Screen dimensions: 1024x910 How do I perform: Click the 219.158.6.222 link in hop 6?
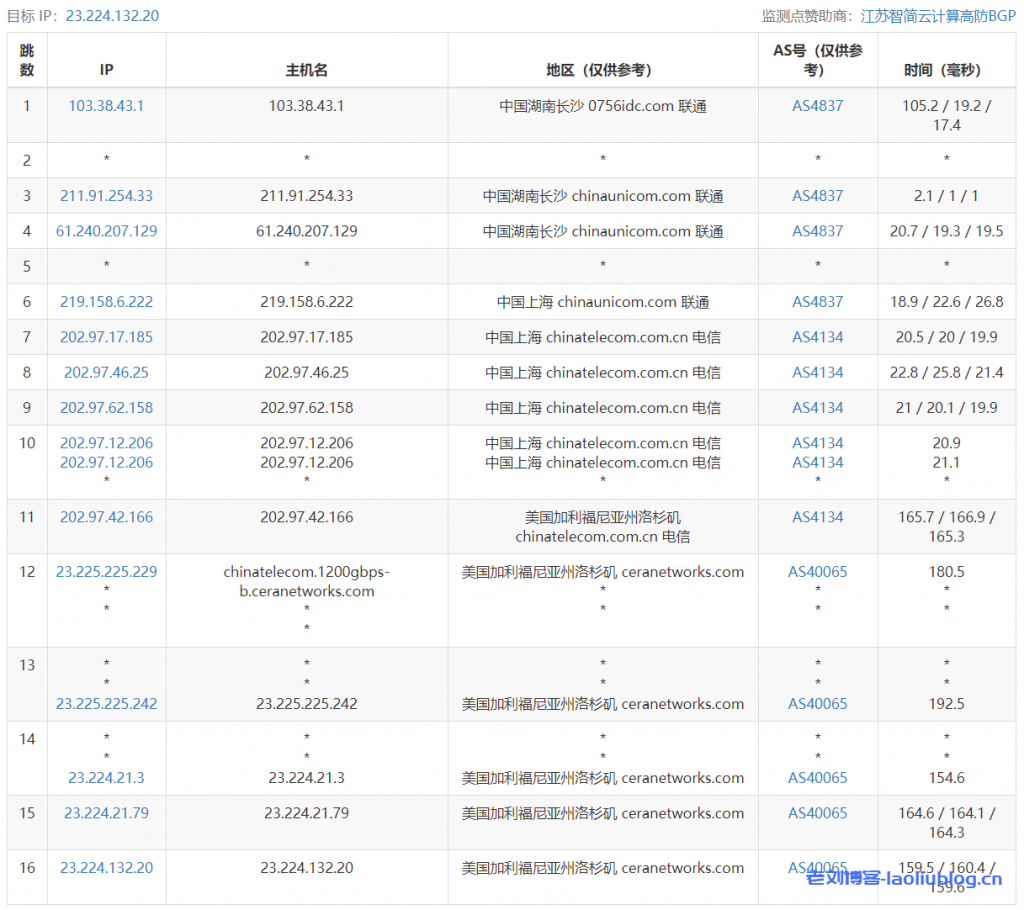[106, 302]
